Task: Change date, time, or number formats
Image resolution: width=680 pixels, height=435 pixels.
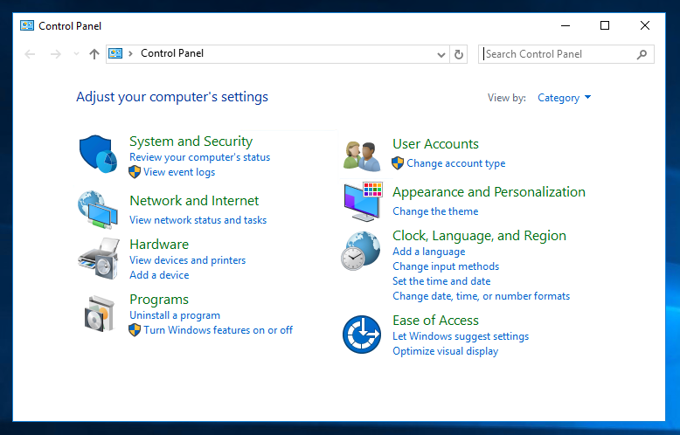Action: [x=481, y=296]
